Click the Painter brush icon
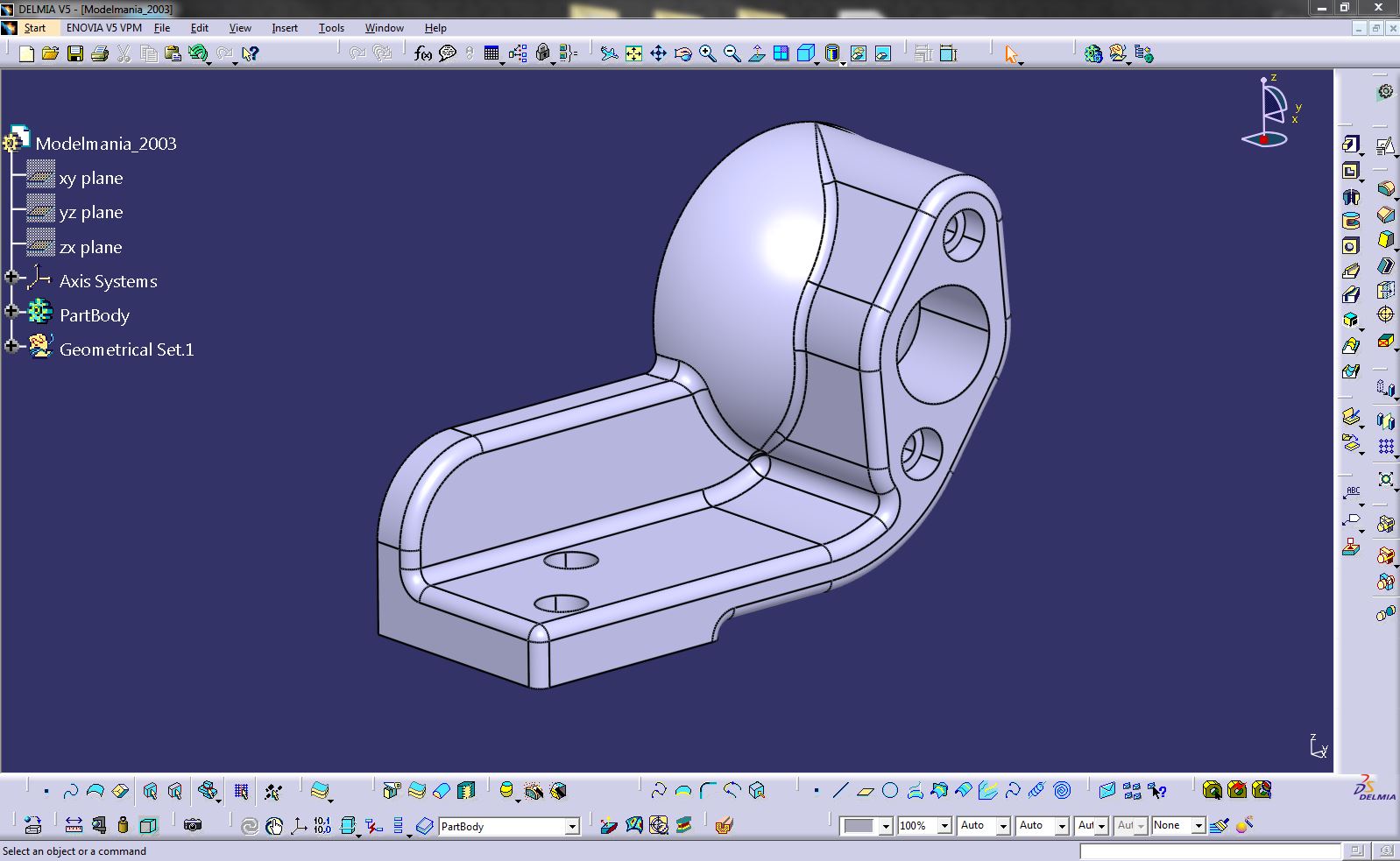Image resolution: width=1400 pixels, height=861 pixels. click(1218, 825)
